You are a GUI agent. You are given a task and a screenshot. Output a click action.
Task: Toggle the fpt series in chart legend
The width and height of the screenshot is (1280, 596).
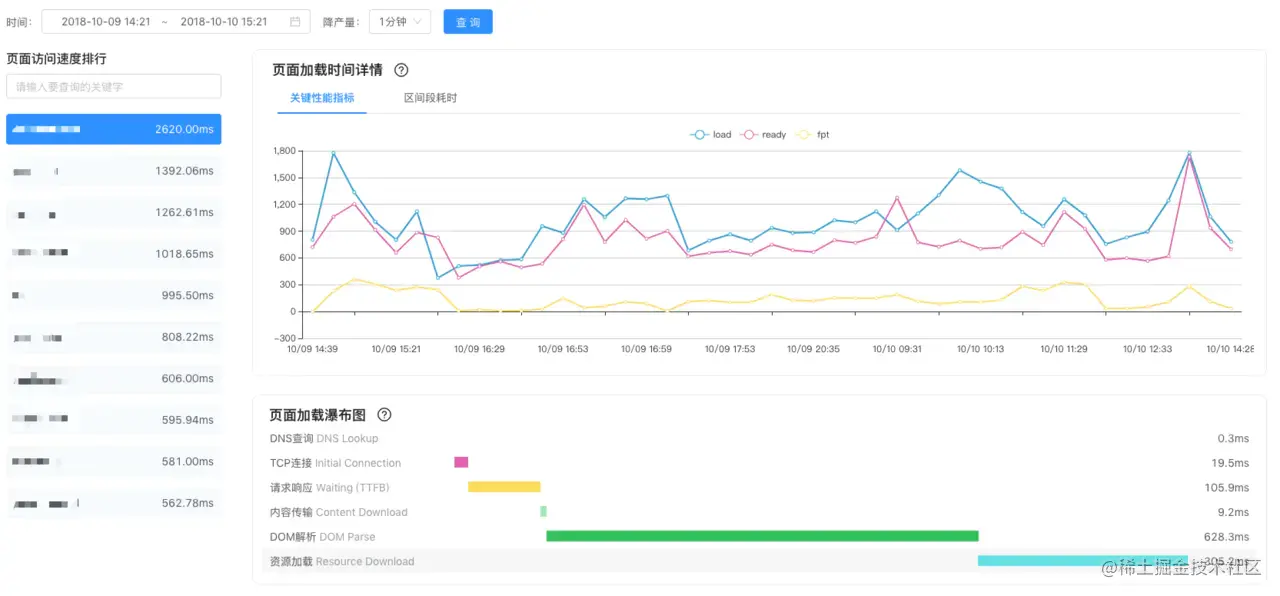click(813, 135)
